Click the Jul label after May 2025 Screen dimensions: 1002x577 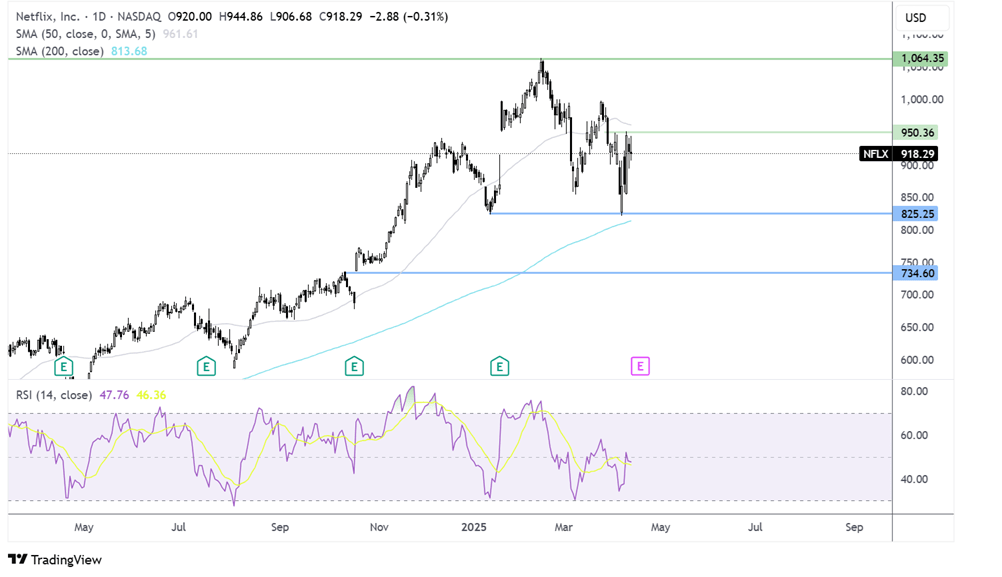pos(755,527)
